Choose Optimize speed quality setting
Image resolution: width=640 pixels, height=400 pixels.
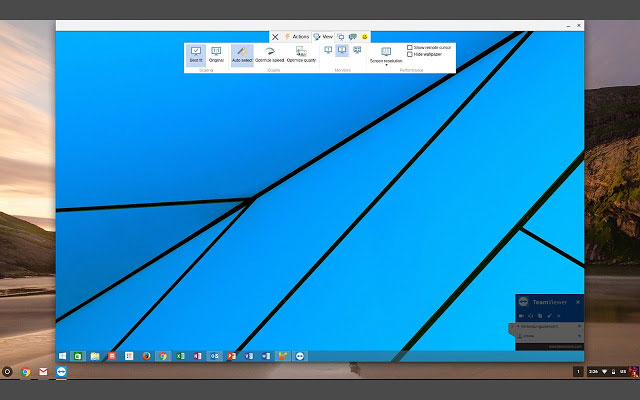pyautogui.click(x=269, y=55)
